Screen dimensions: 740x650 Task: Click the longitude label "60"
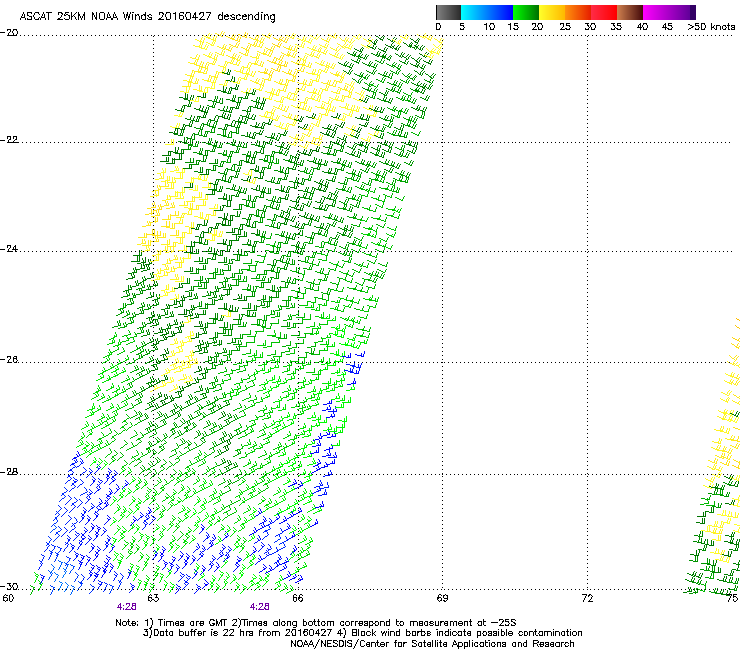point(8,599)
